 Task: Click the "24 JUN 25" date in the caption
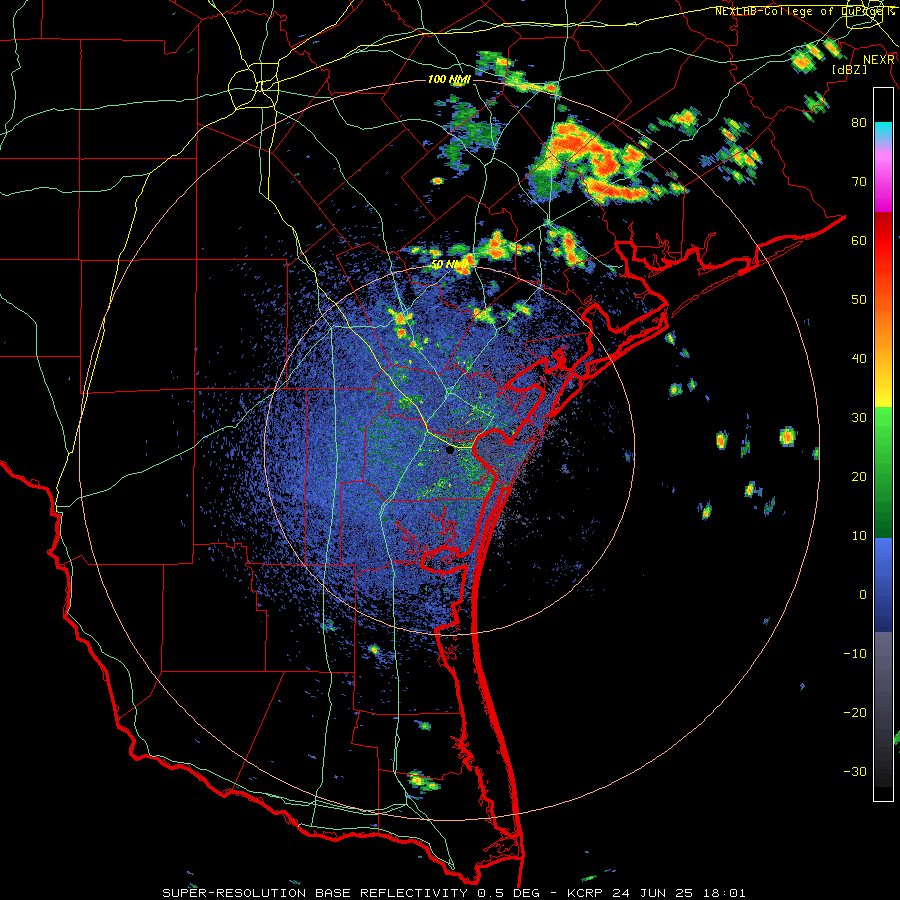651,893
